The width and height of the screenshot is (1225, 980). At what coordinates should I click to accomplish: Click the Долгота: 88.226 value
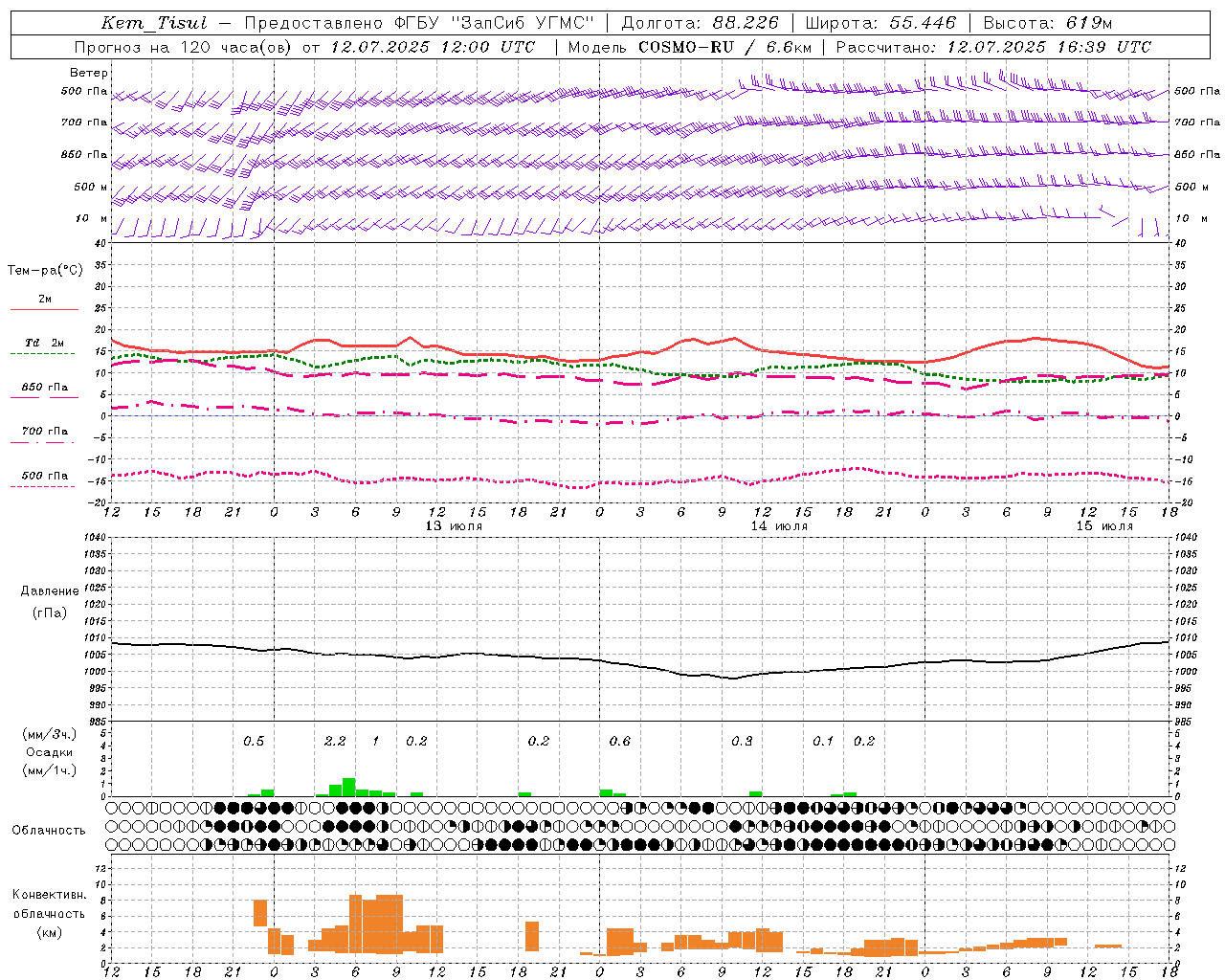701,23
